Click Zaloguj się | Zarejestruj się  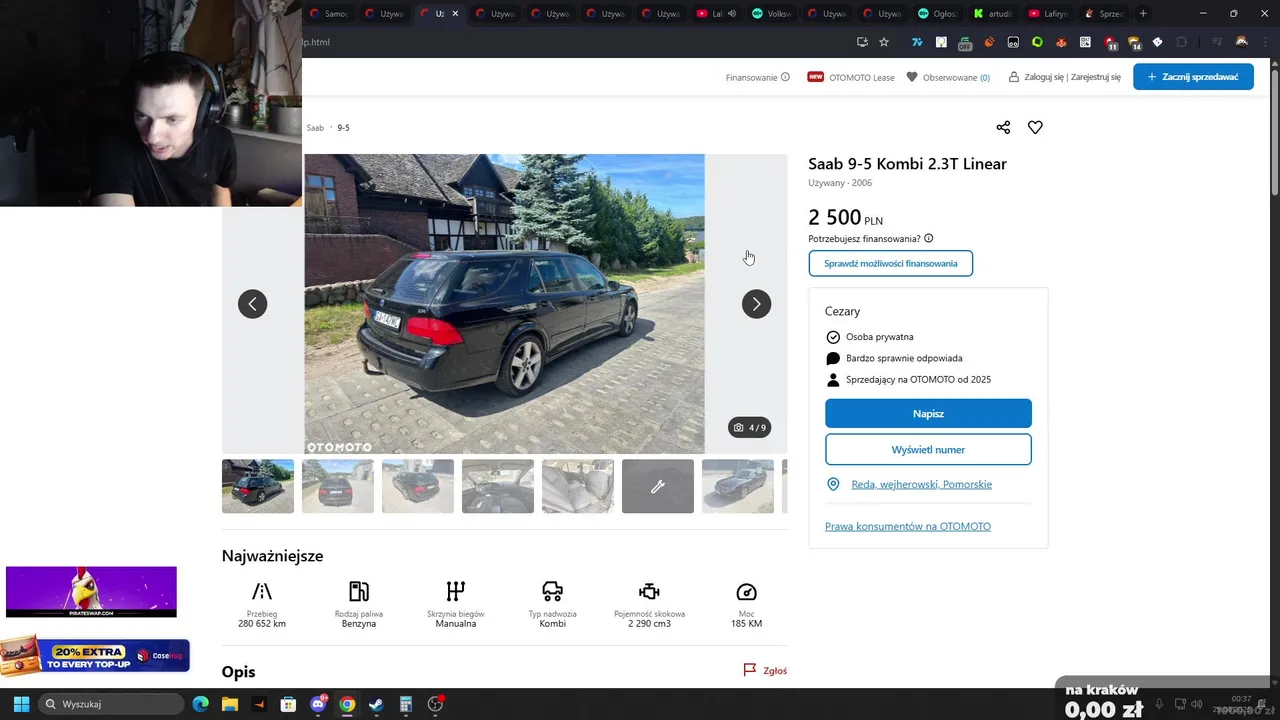click(x=1065, y=77)
